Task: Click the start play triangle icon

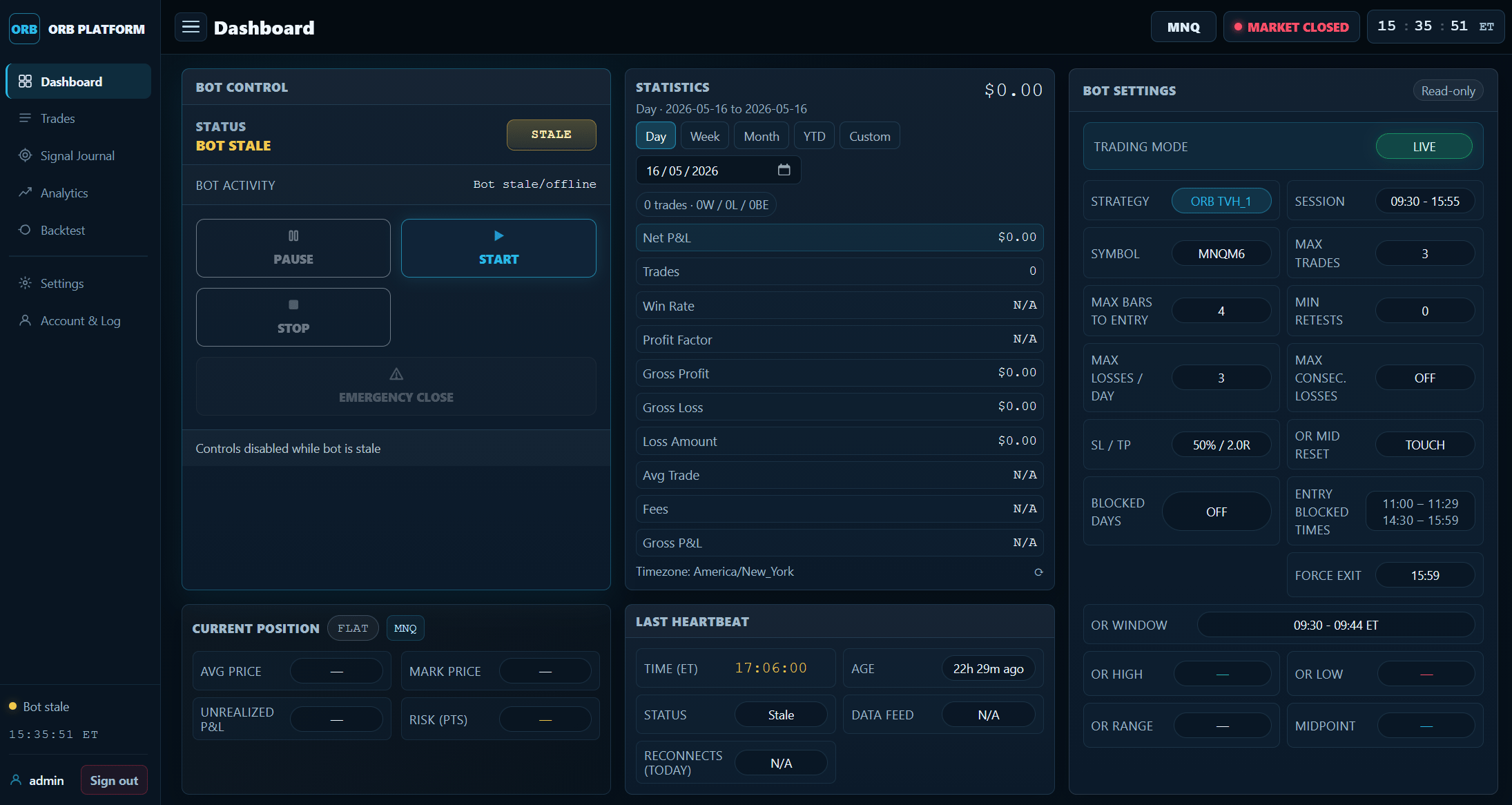Action: [499, 236]
